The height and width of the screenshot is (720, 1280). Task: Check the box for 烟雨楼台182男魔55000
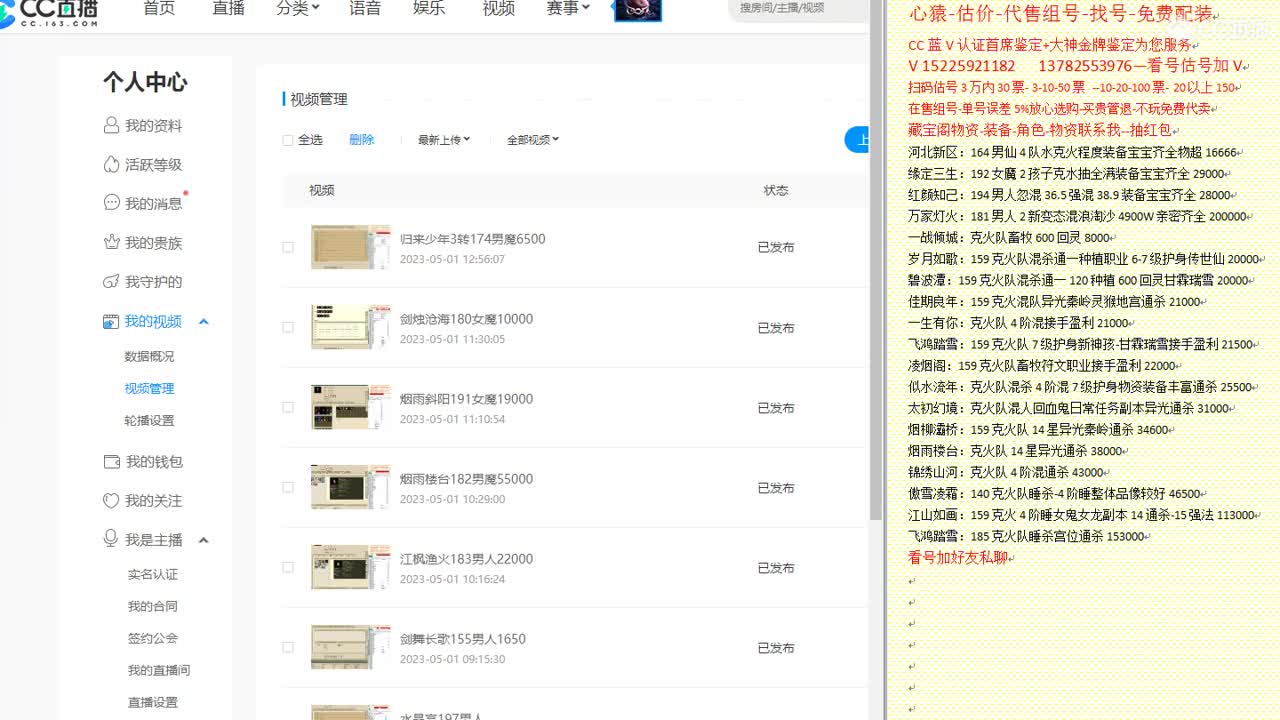pos(288,487)
